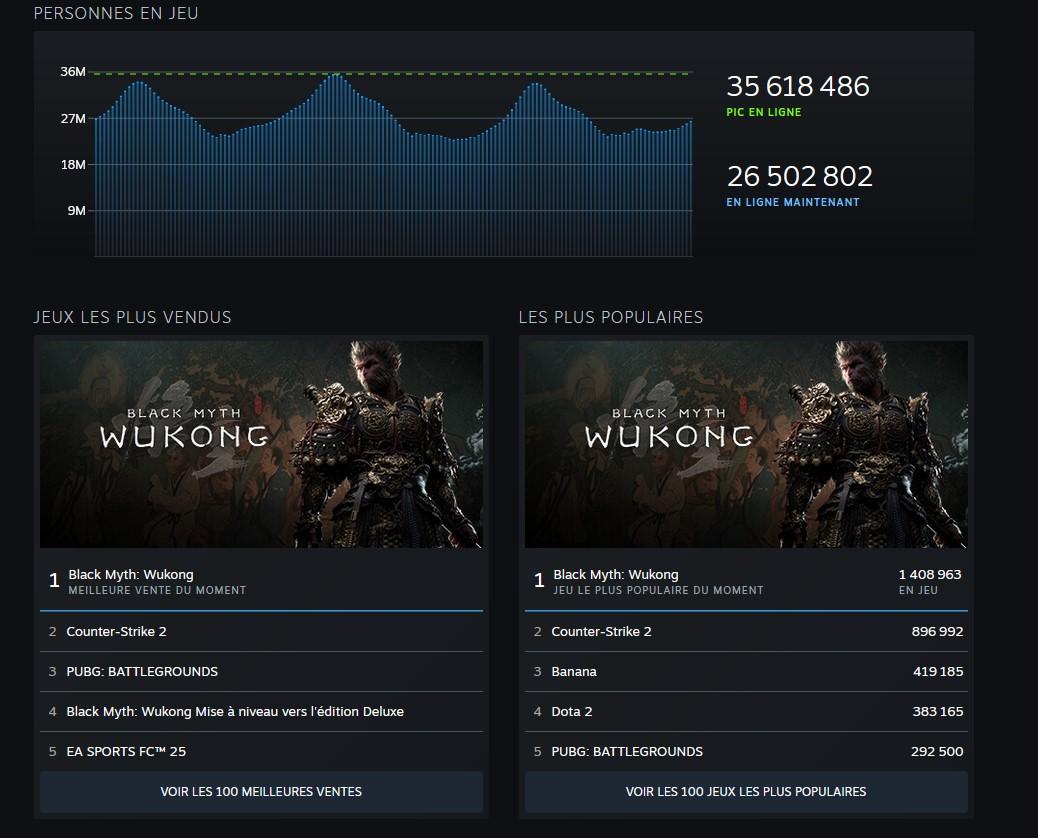
Task: Open the Voir les 100 meilleures ventes button
Action: (x=261, y=791)
